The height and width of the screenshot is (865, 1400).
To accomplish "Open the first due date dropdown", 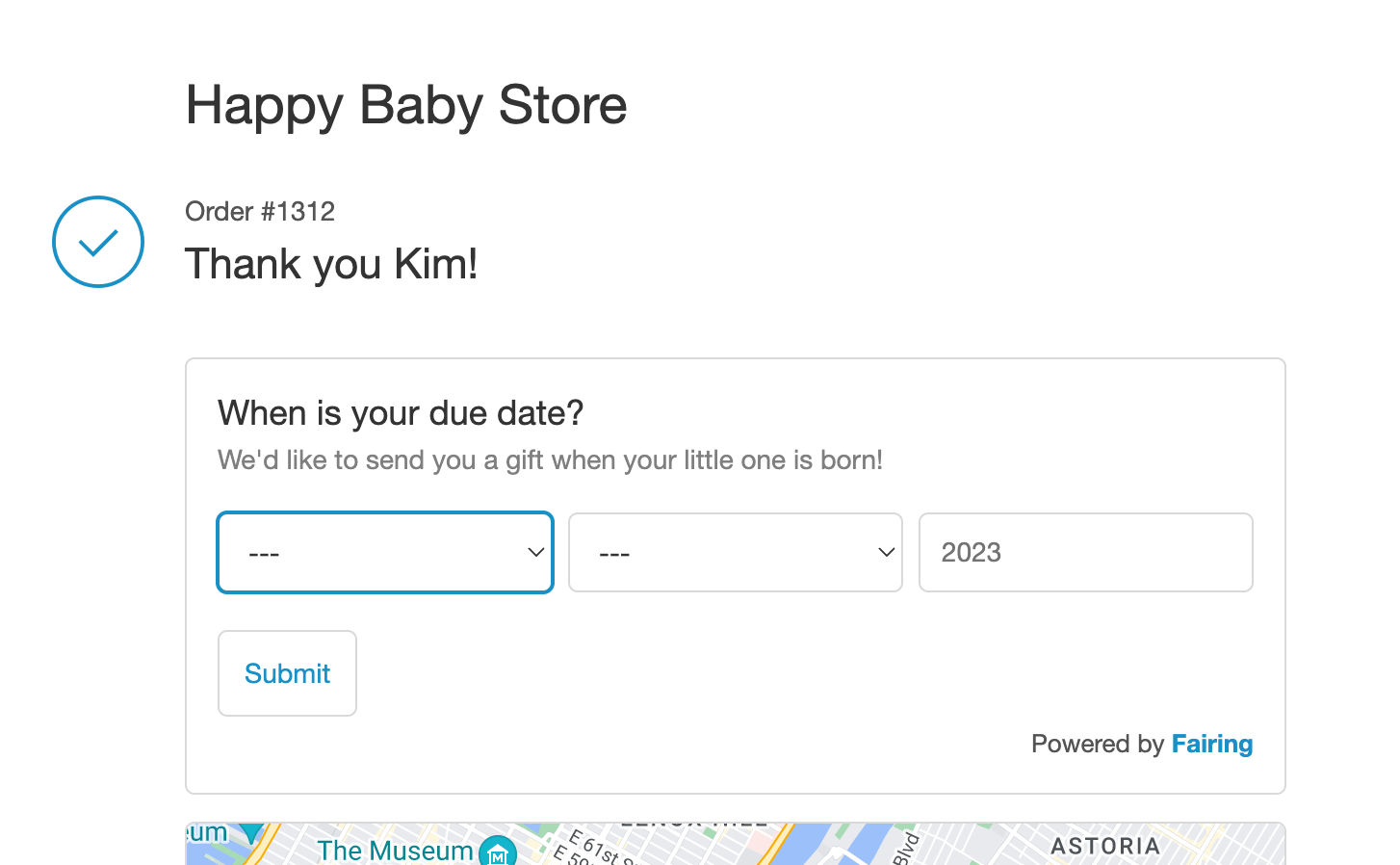I will click(385, 553).
